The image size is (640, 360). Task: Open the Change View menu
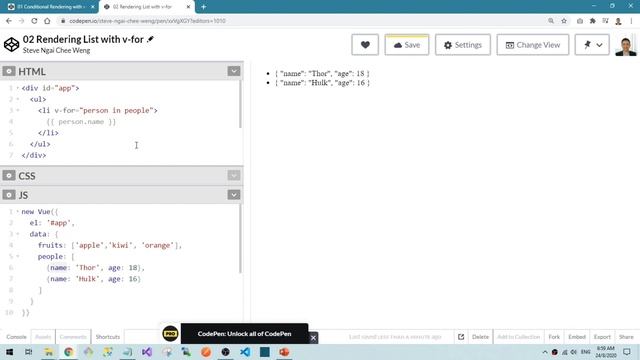[533, 45]
